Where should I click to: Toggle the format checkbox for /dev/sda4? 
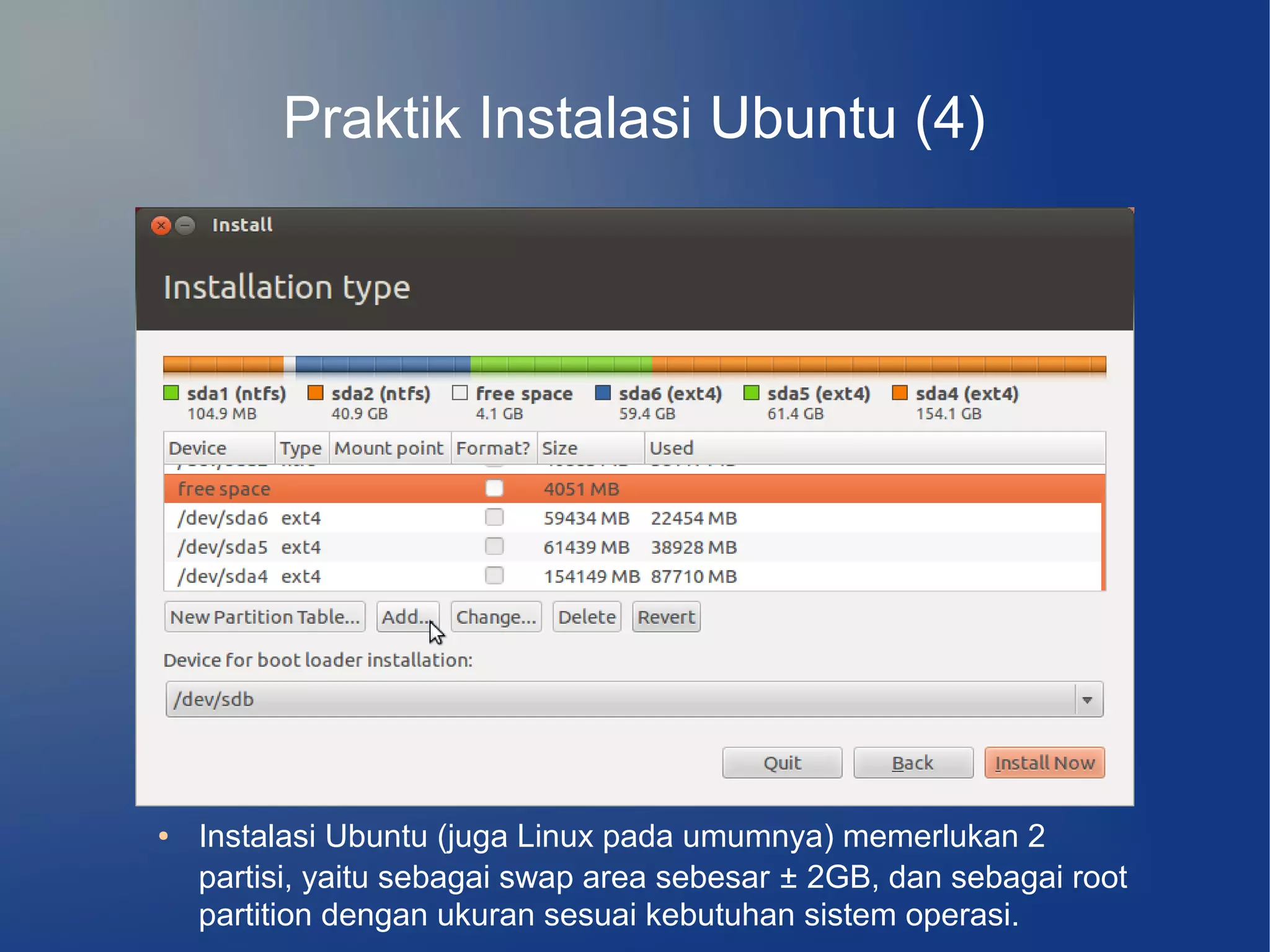click(494, 576)
